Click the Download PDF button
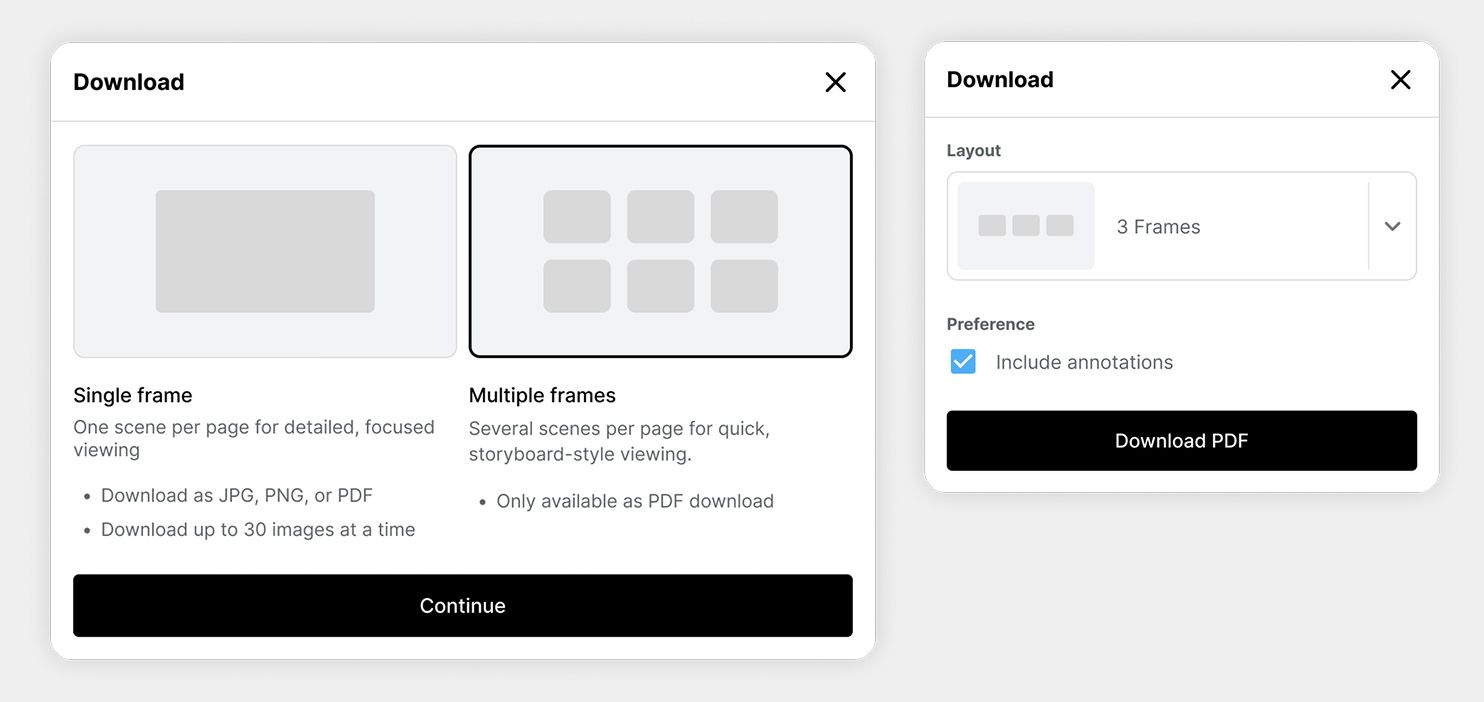Screen dimensions: 1484x702 pos(1181,440)
